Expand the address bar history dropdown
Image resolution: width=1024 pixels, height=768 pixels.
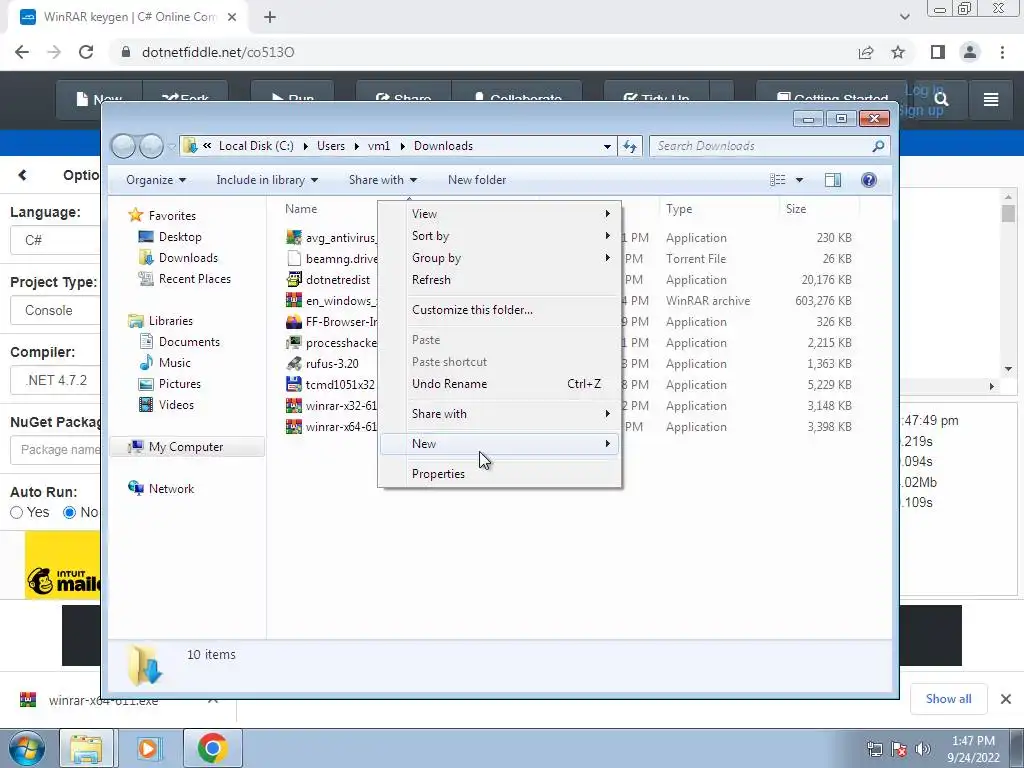(x=607, y=146)
